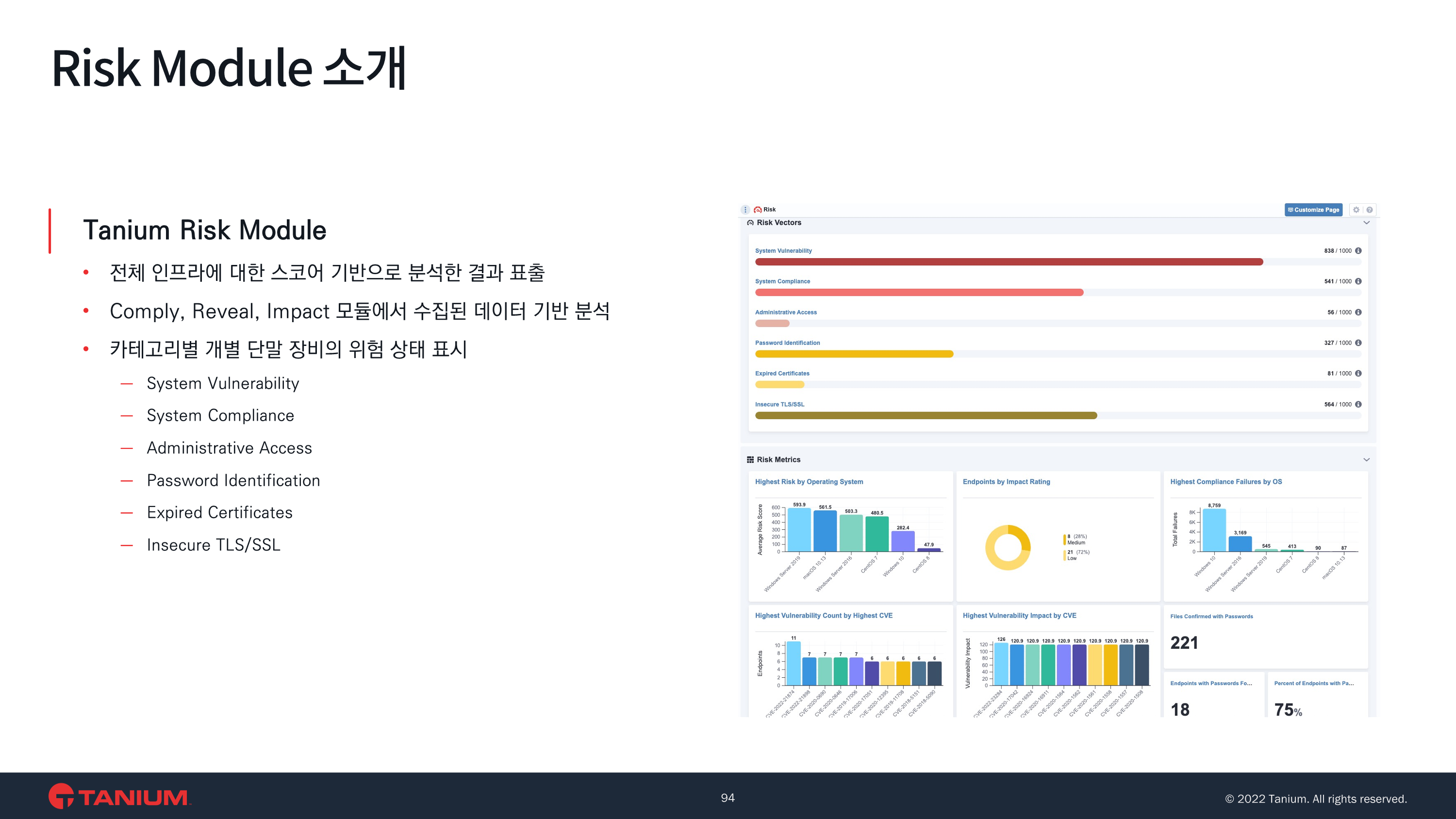This screenshot has height=819, width=1456.
Task: Click the Risk gauge module icon
Action: point(758,210)
